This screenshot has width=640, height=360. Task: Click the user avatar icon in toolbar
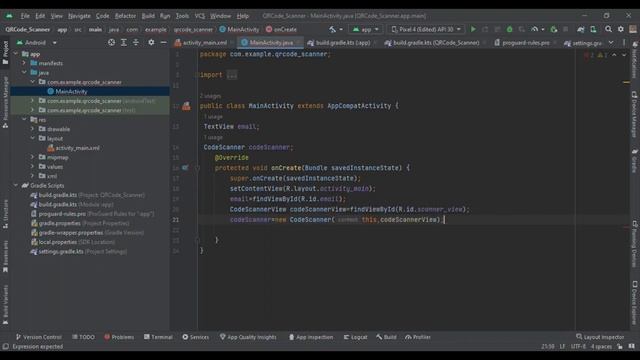633,29
